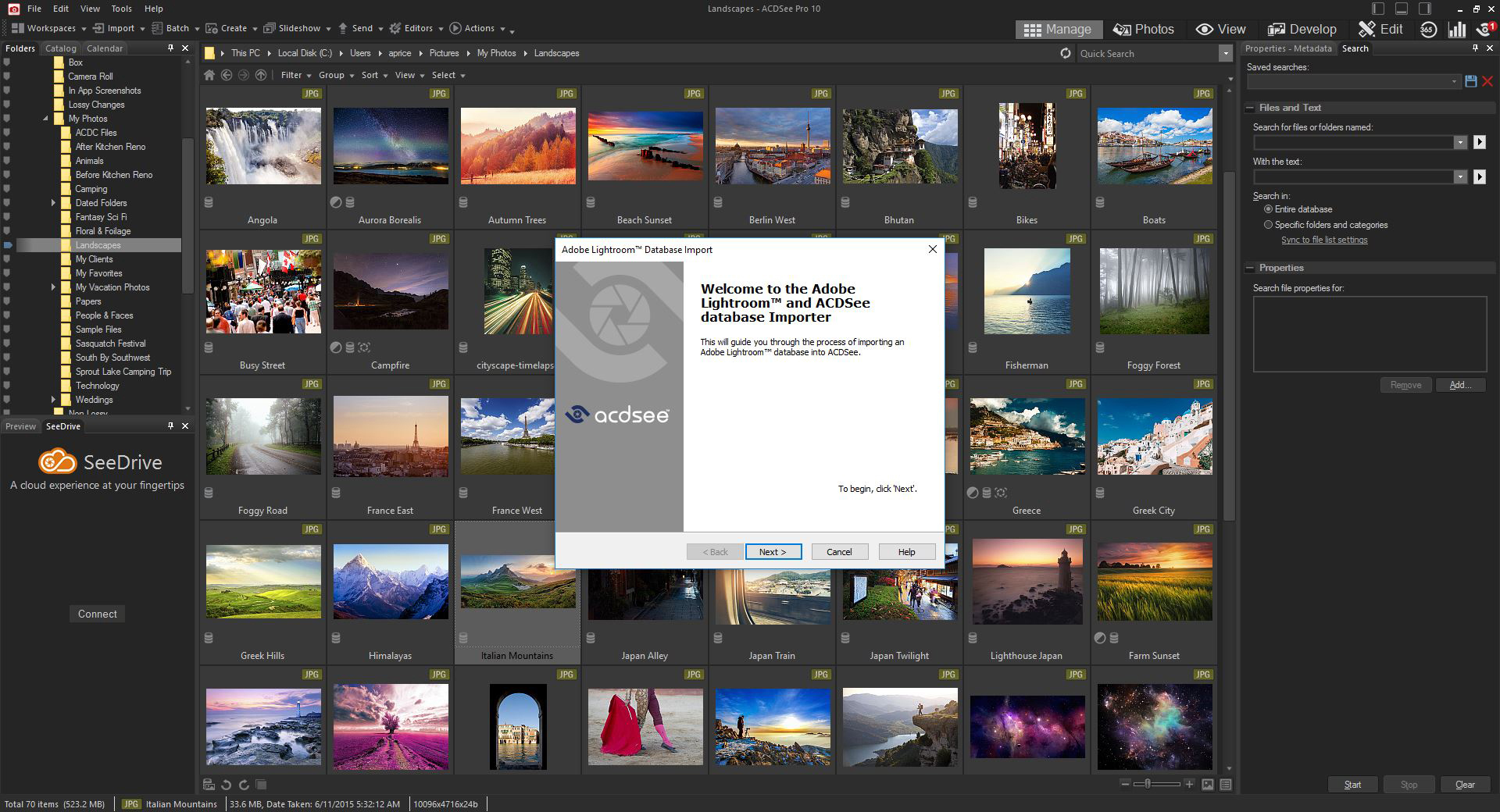
Task: Collapse the Files and Text section
Action: tap(1251, 108)
